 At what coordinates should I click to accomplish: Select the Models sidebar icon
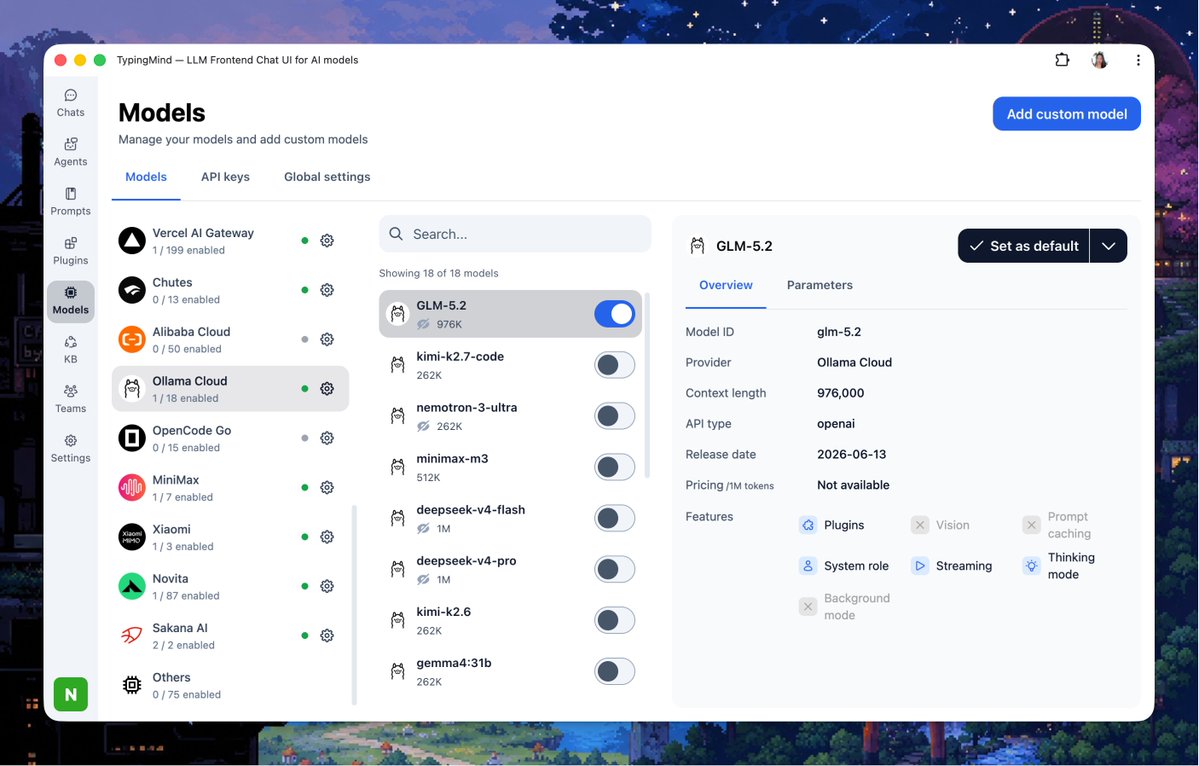point(70,301)
